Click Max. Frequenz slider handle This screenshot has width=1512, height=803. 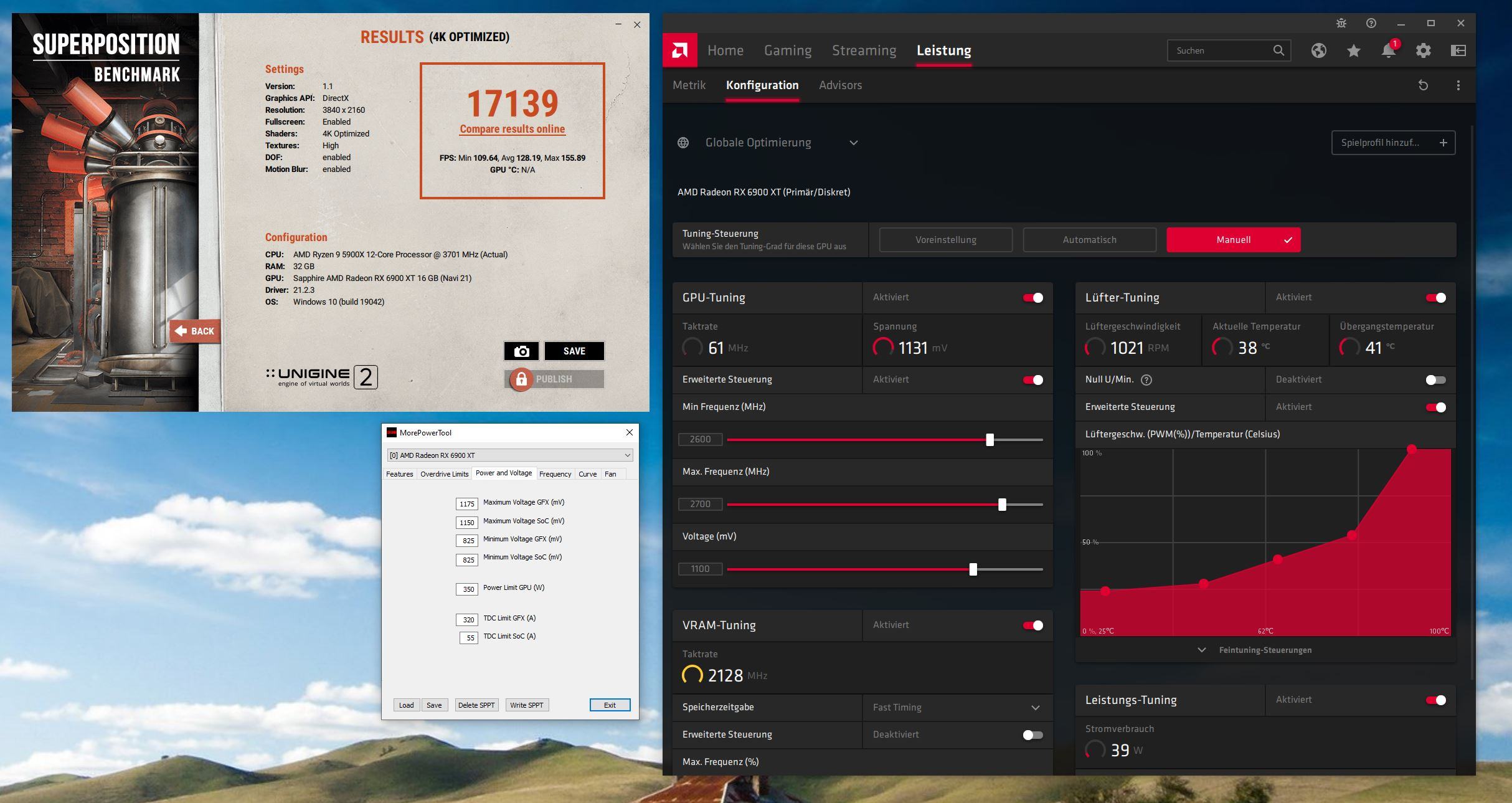(1002, 505)
